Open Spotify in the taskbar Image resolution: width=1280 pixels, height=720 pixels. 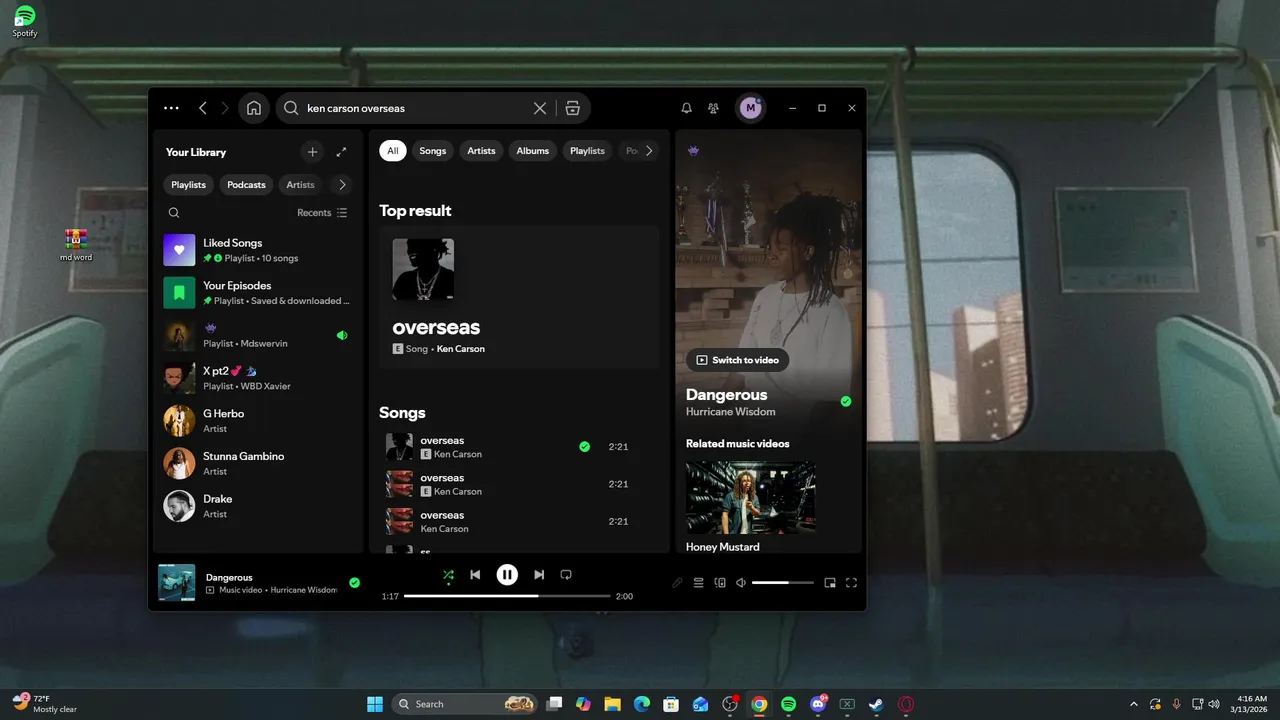pyautogui.click(x=788, y=704)
